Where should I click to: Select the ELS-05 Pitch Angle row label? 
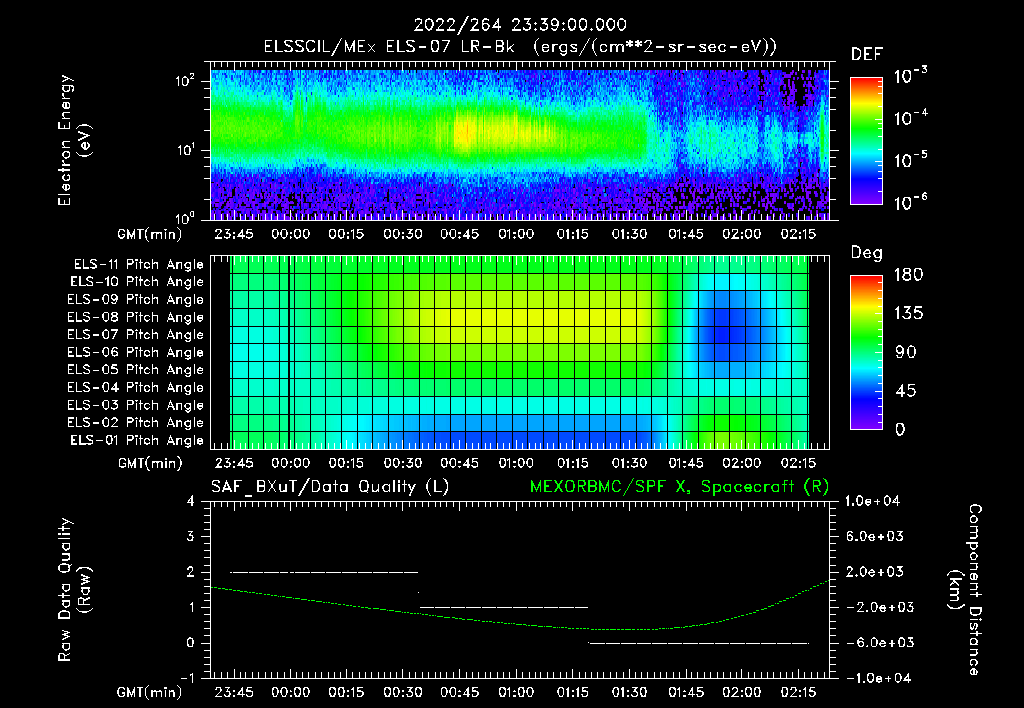point(135,370)
